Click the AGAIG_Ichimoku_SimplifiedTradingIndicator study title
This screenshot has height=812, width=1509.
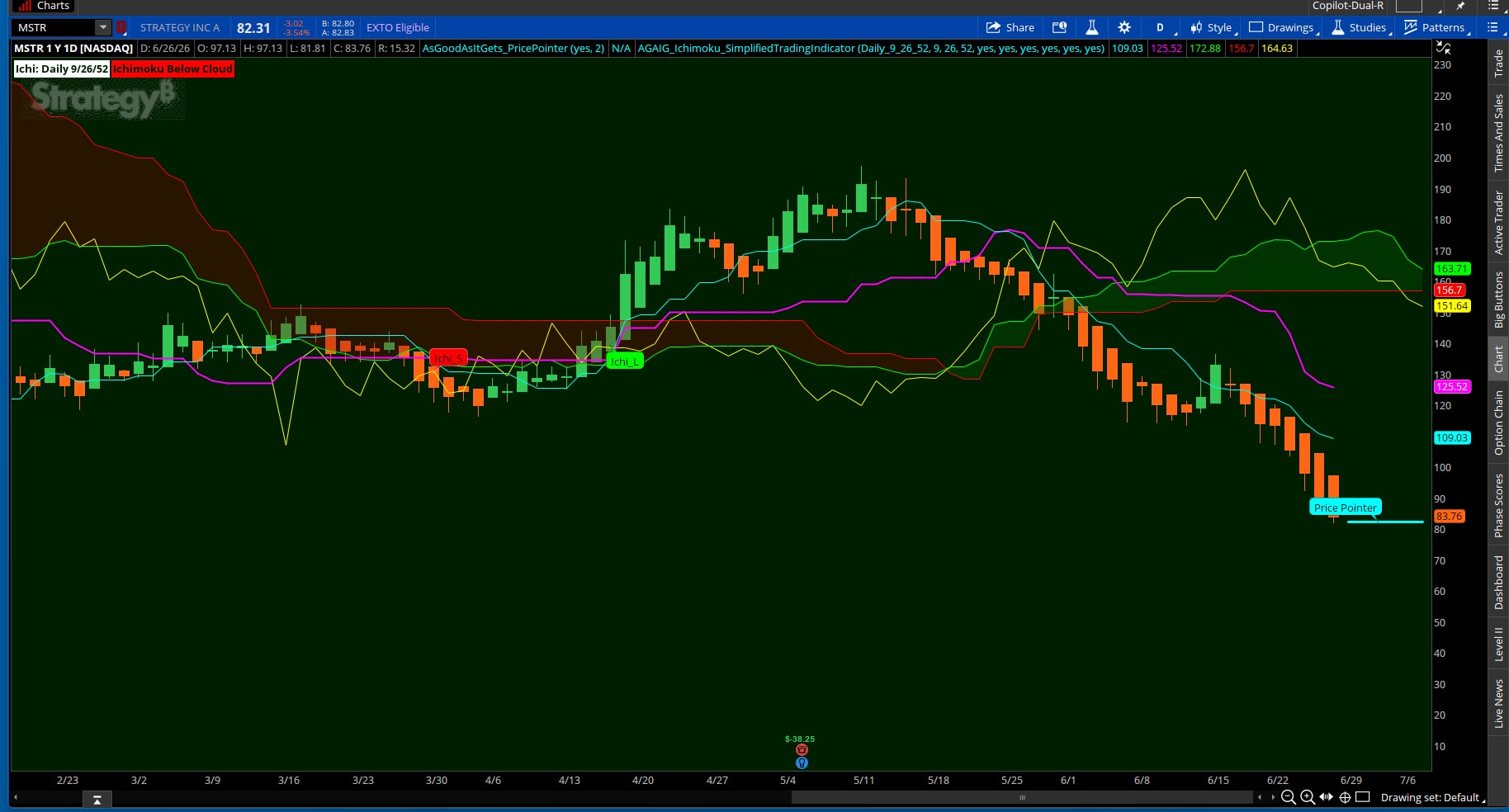871,48
